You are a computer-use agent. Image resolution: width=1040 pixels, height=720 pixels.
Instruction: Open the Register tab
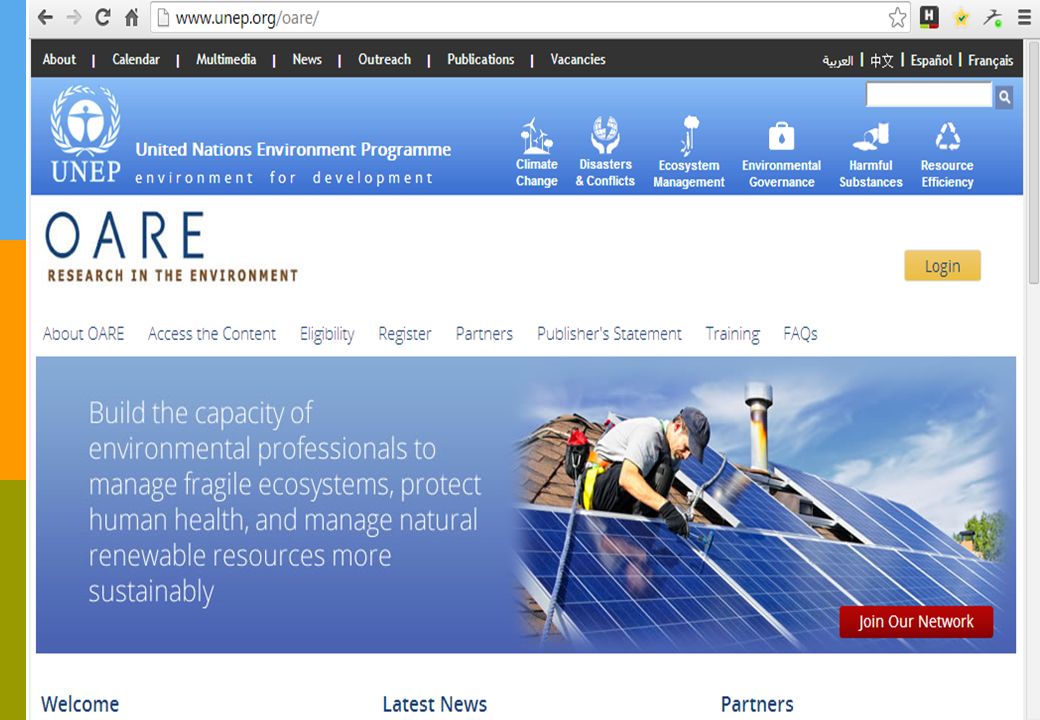[405, 334]
